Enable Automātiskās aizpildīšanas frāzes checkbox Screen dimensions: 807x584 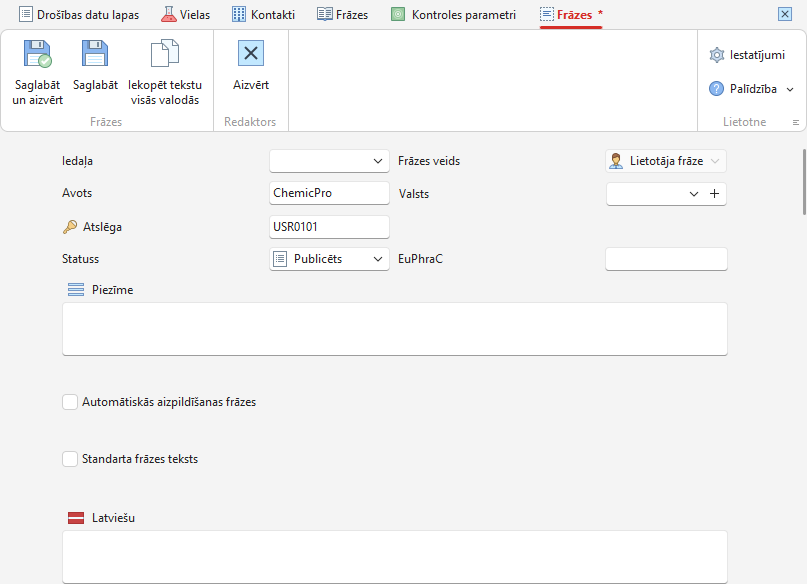coord(70,402)
